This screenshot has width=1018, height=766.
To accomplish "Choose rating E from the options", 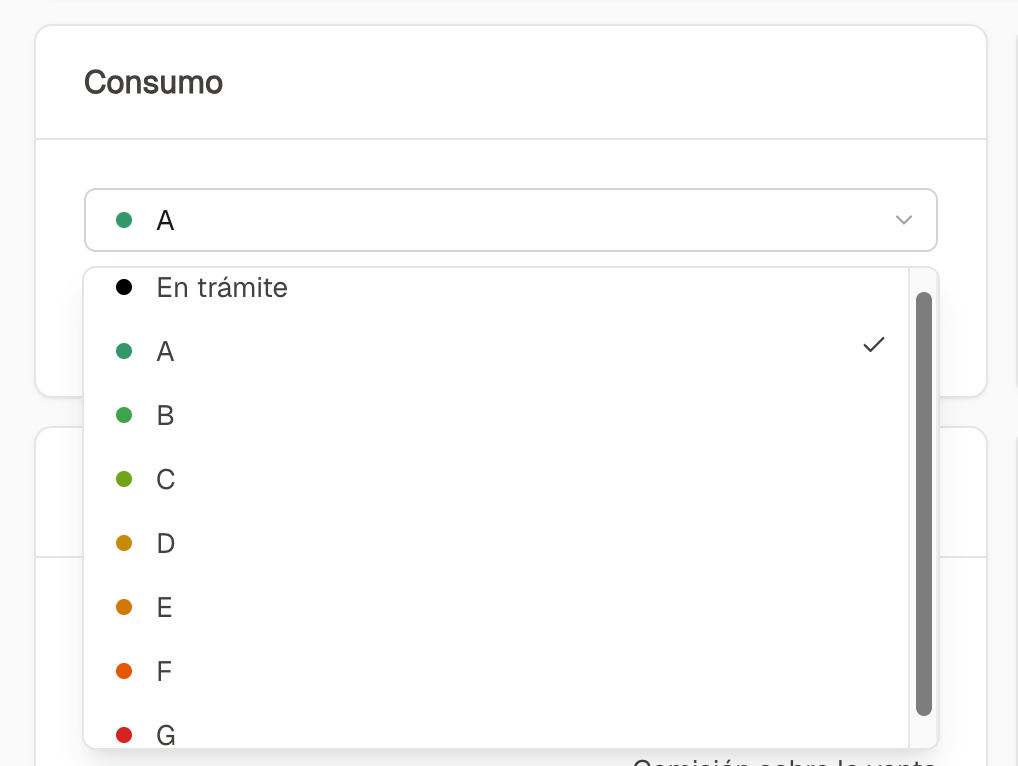I will 166,607.
